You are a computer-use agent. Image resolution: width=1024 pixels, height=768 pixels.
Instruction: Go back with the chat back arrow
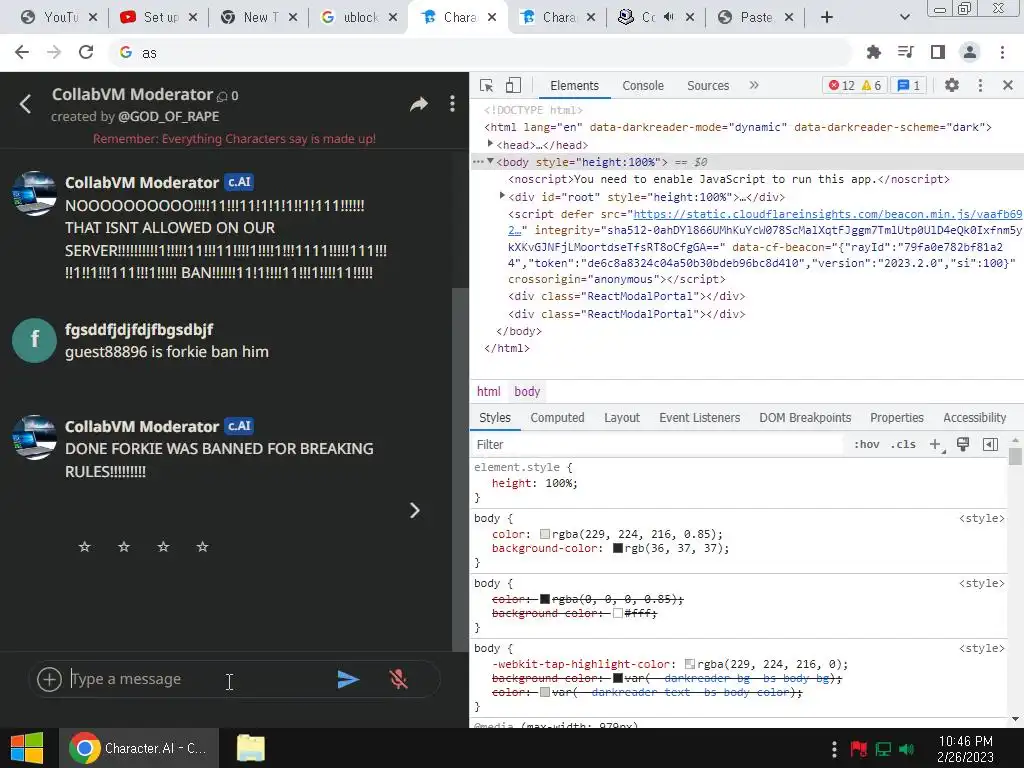(25, 104)
